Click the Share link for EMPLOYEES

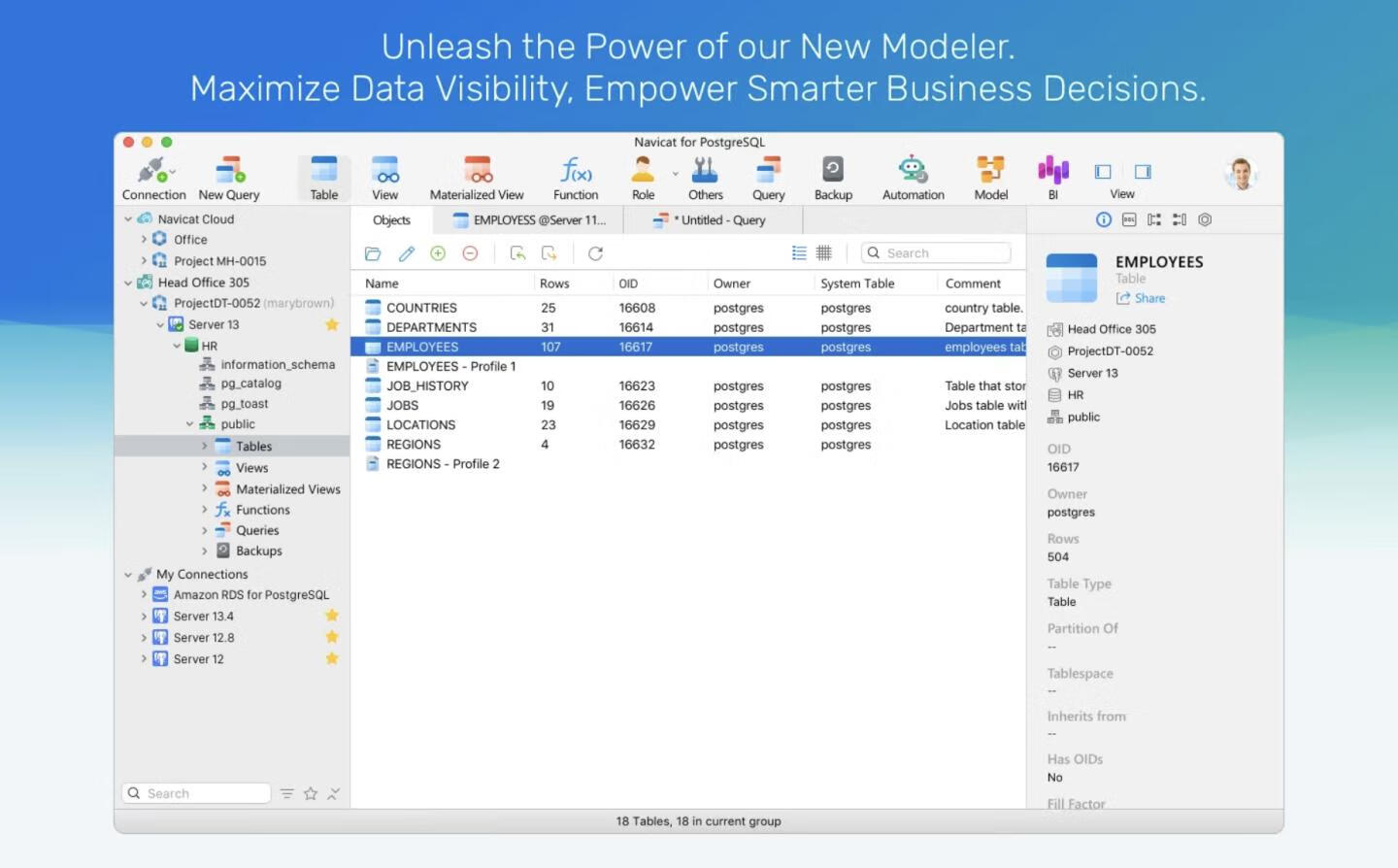coord(1141,298)
